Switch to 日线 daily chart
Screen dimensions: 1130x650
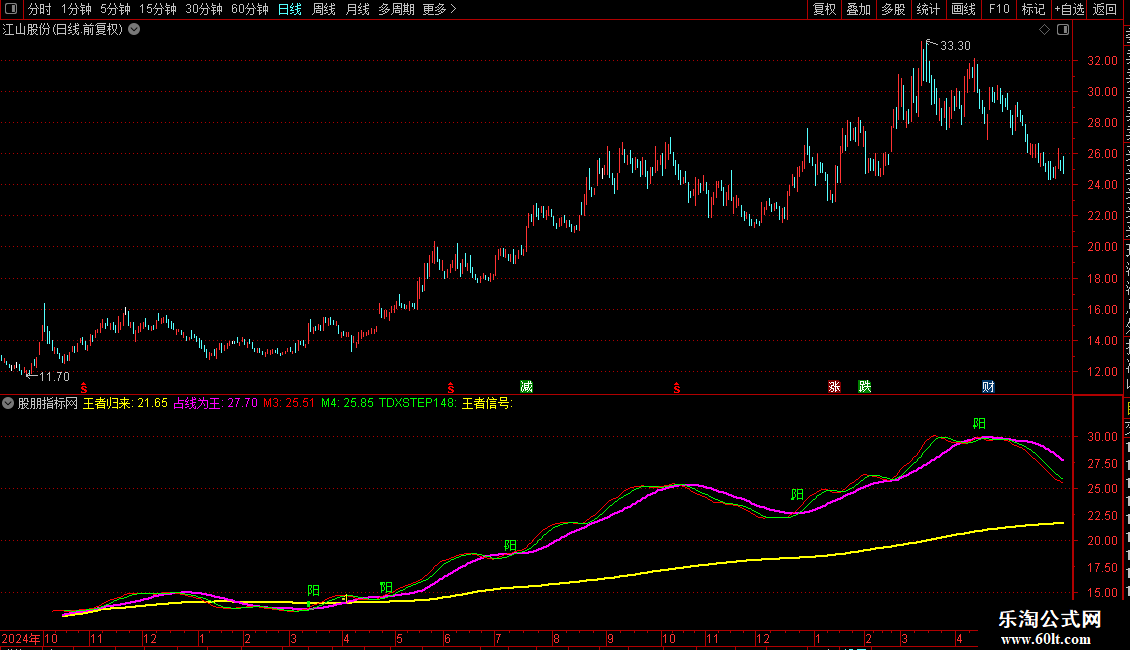click(x=290, y=9)
